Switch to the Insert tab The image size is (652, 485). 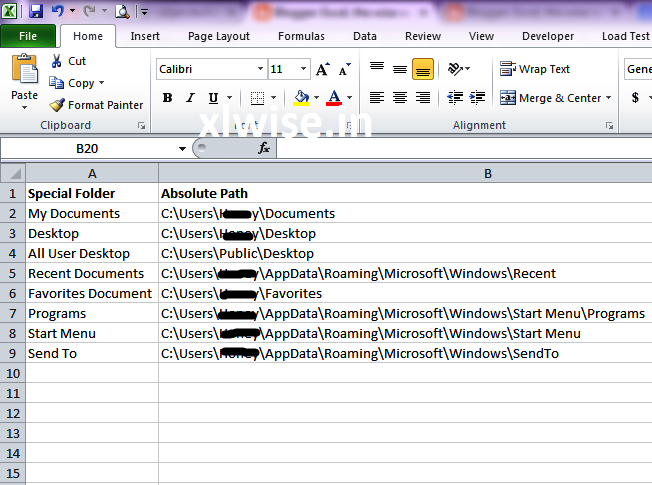pyautogui.click(x=145, y=36)
